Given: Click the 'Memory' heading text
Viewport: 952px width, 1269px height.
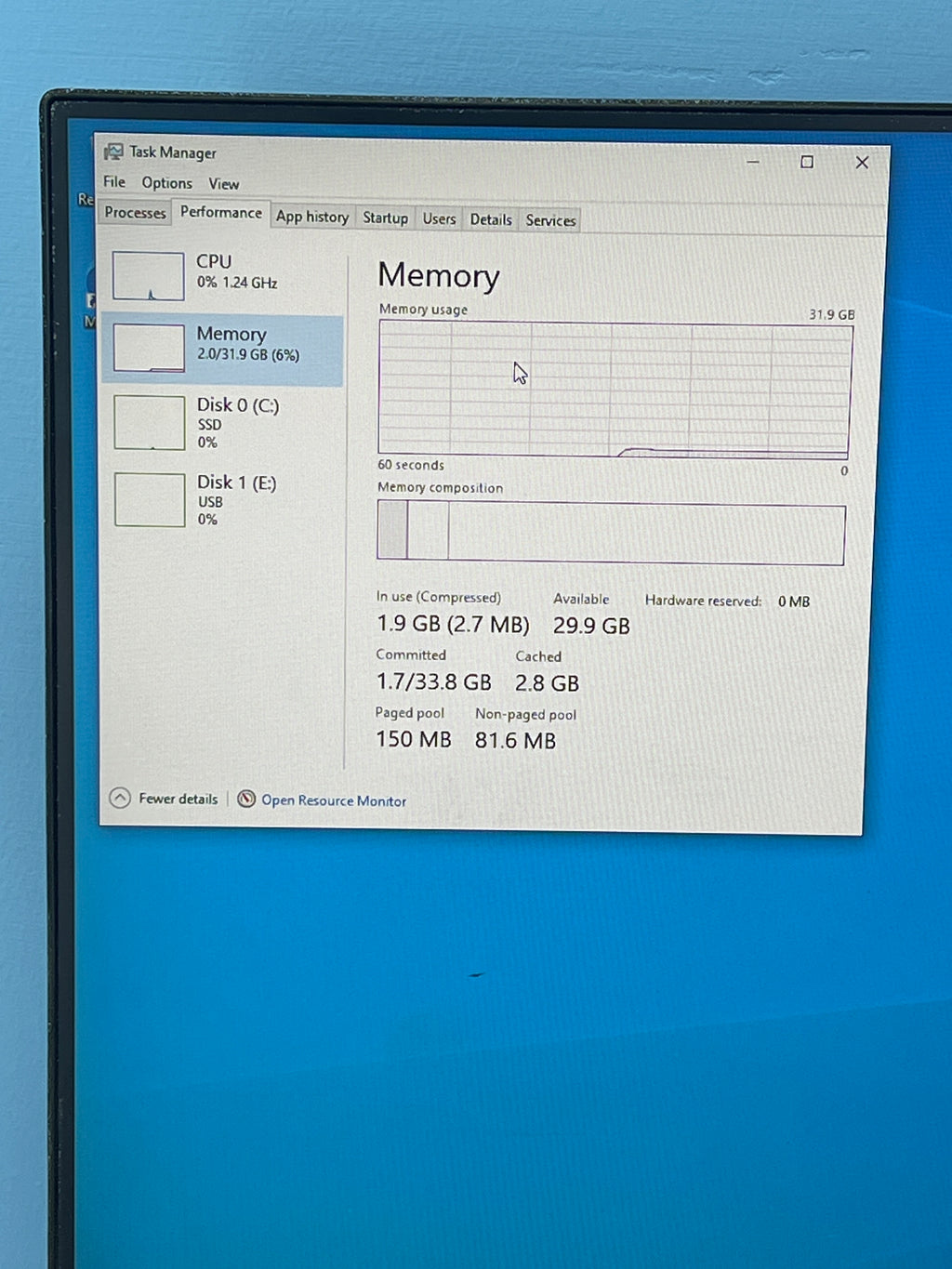Looking at the screenshot, I should click(x=439, y=276).
